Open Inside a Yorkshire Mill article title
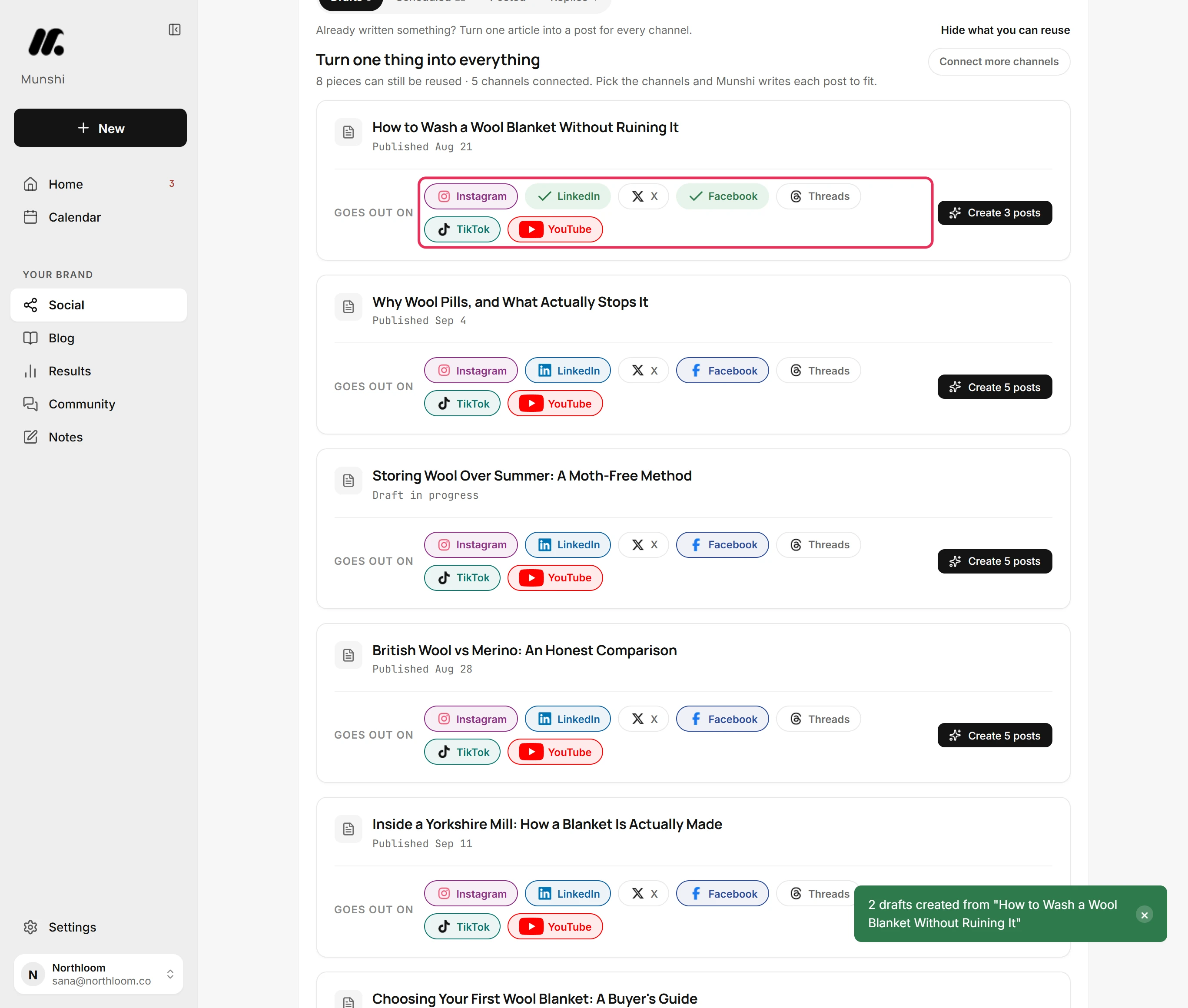 coord(547,824)
